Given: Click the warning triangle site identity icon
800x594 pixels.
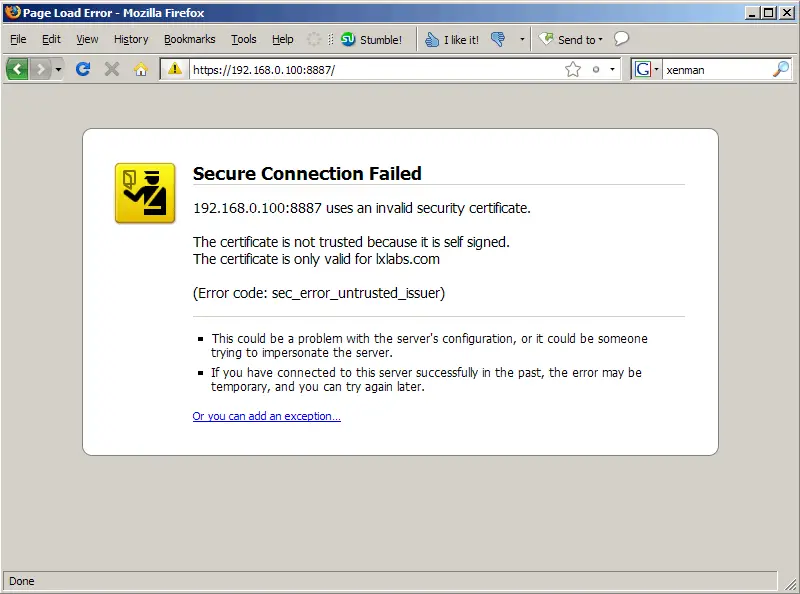Looking at the screenshot, I should point(174,69).
